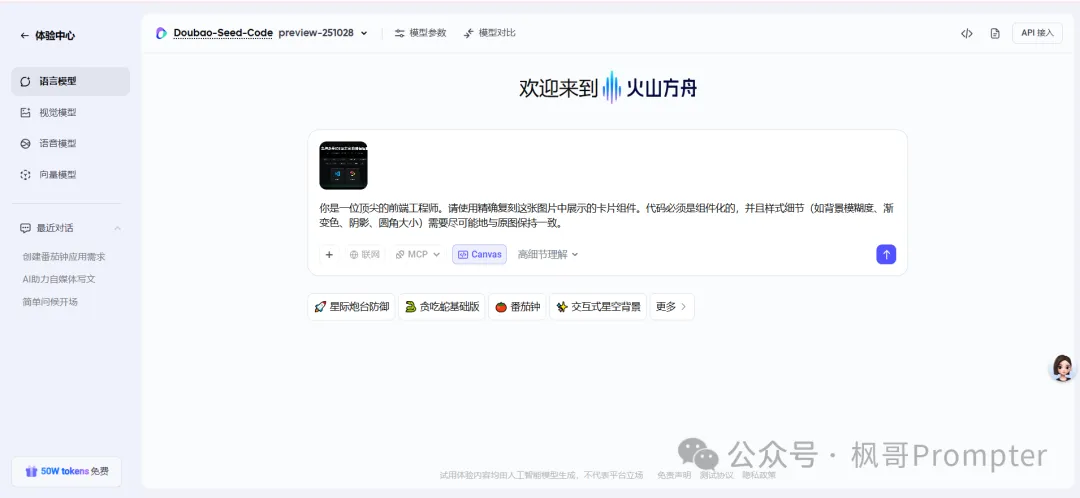Viewport: 1080px width, 498px height.
Task: Open conversation AI助力自媒体写文
Action: [x=59, y=279]
